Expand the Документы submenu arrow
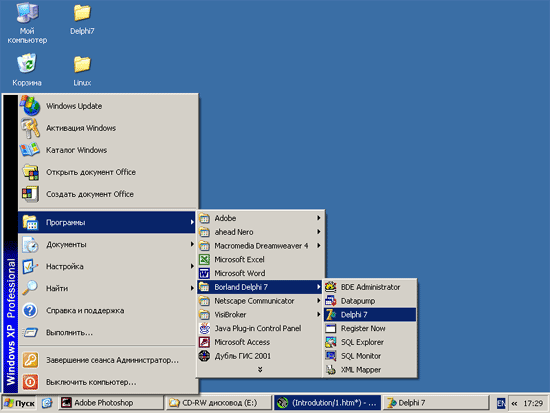This screenshot has height=413, width=550. coord(192,244)
